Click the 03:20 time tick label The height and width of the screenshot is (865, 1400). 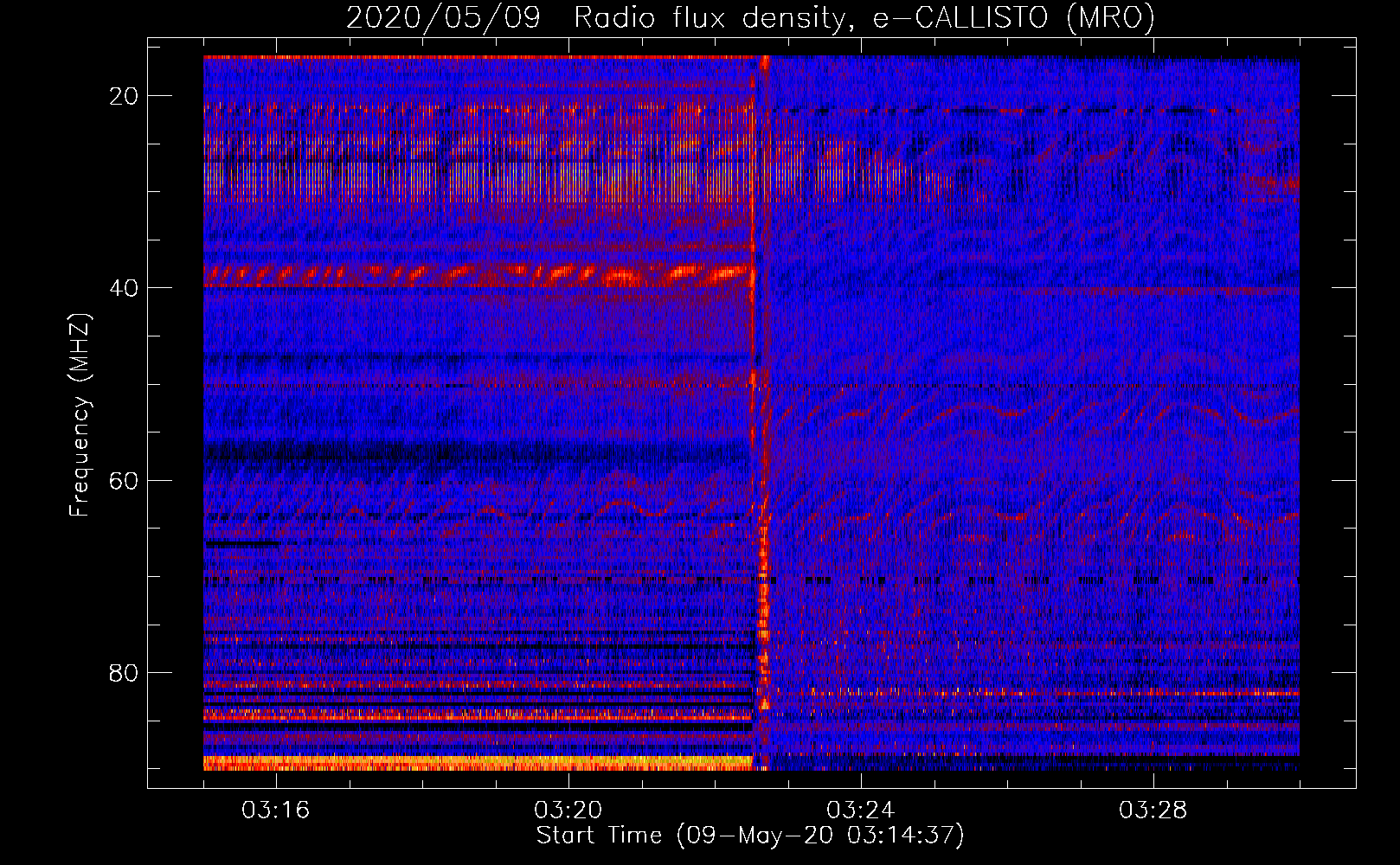(x=568, y=811)
